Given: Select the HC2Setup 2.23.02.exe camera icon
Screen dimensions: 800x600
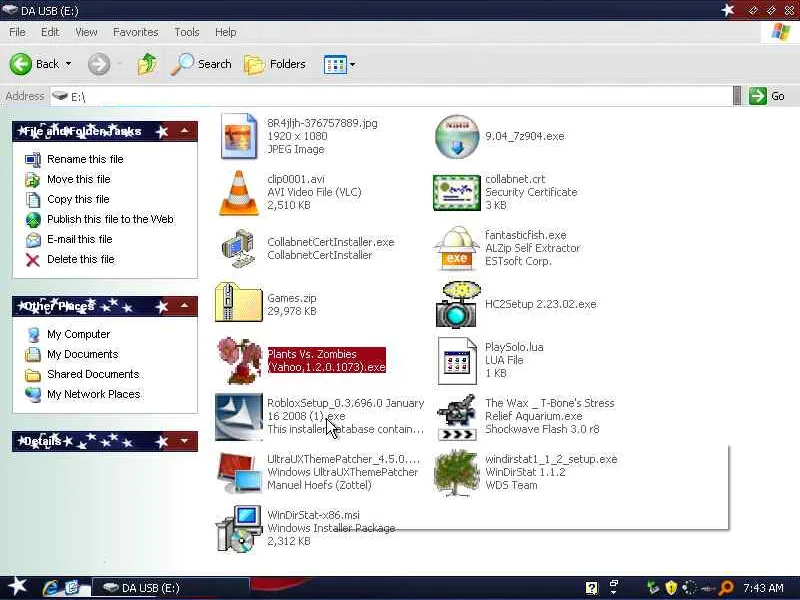Looking at the screenshot, I should coord(458,304).
